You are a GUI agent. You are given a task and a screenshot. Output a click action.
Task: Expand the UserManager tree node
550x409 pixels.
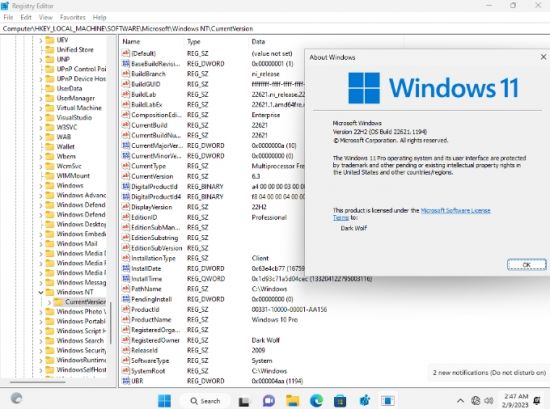click(x=41, y=99)
